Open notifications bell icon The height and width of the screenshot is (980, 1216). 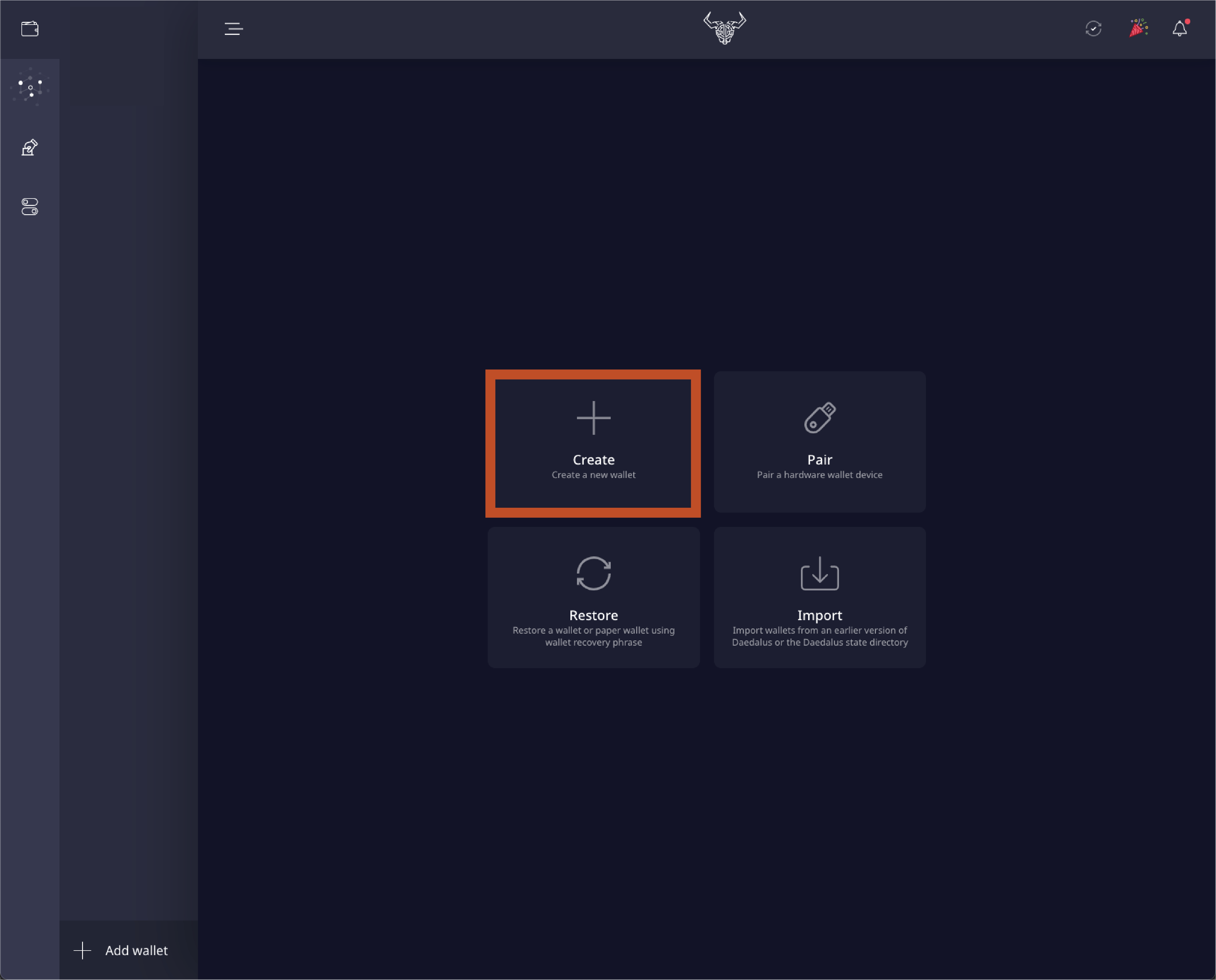[1180, 28]
